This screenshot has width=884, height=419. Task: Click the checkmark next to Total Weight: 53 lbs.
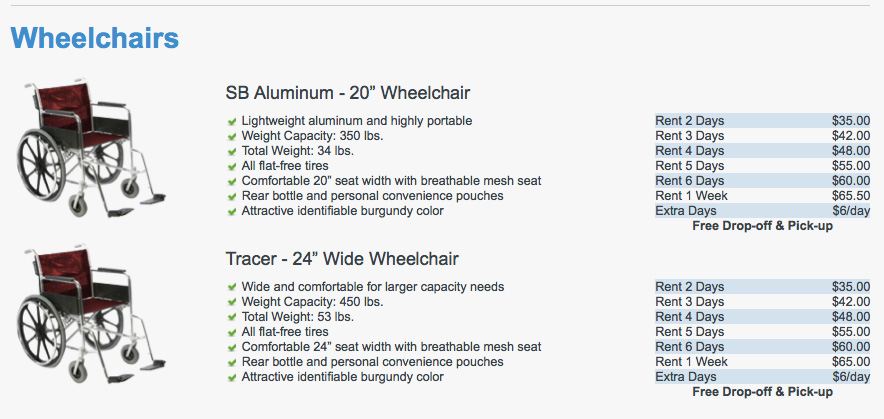(232, 317)
